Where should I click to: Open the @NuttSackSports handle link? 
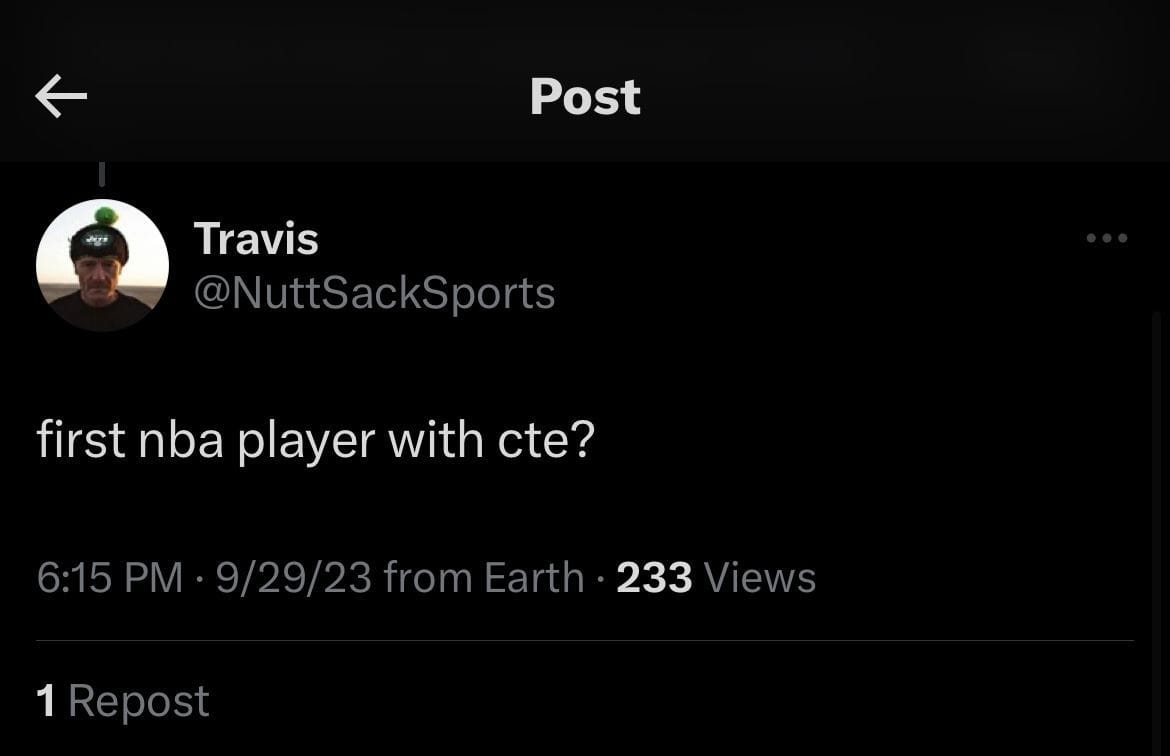[376, 292]
